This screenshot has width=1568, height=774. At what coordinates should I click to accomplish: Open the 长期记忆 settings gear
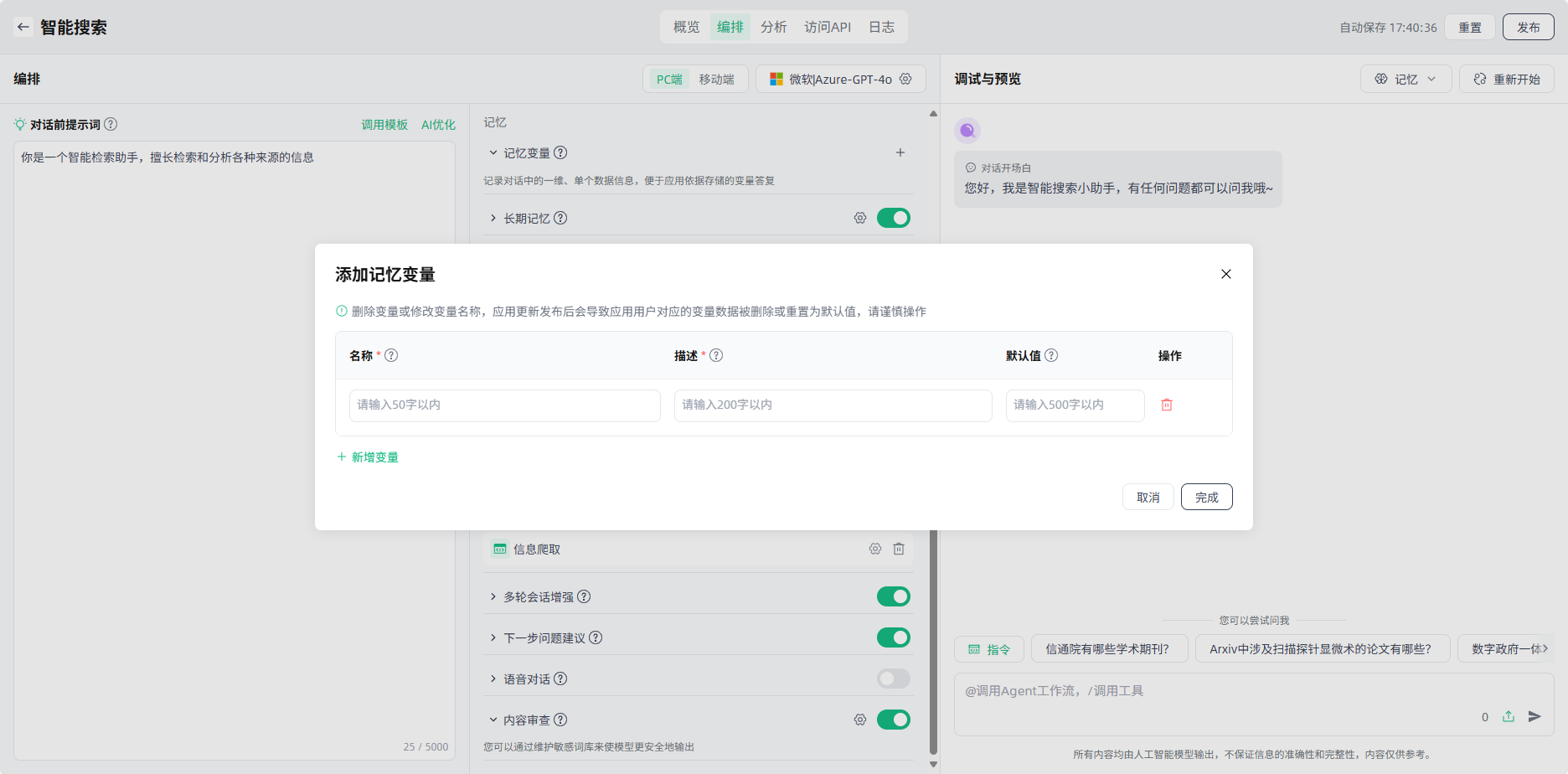(x=860, y=218)
